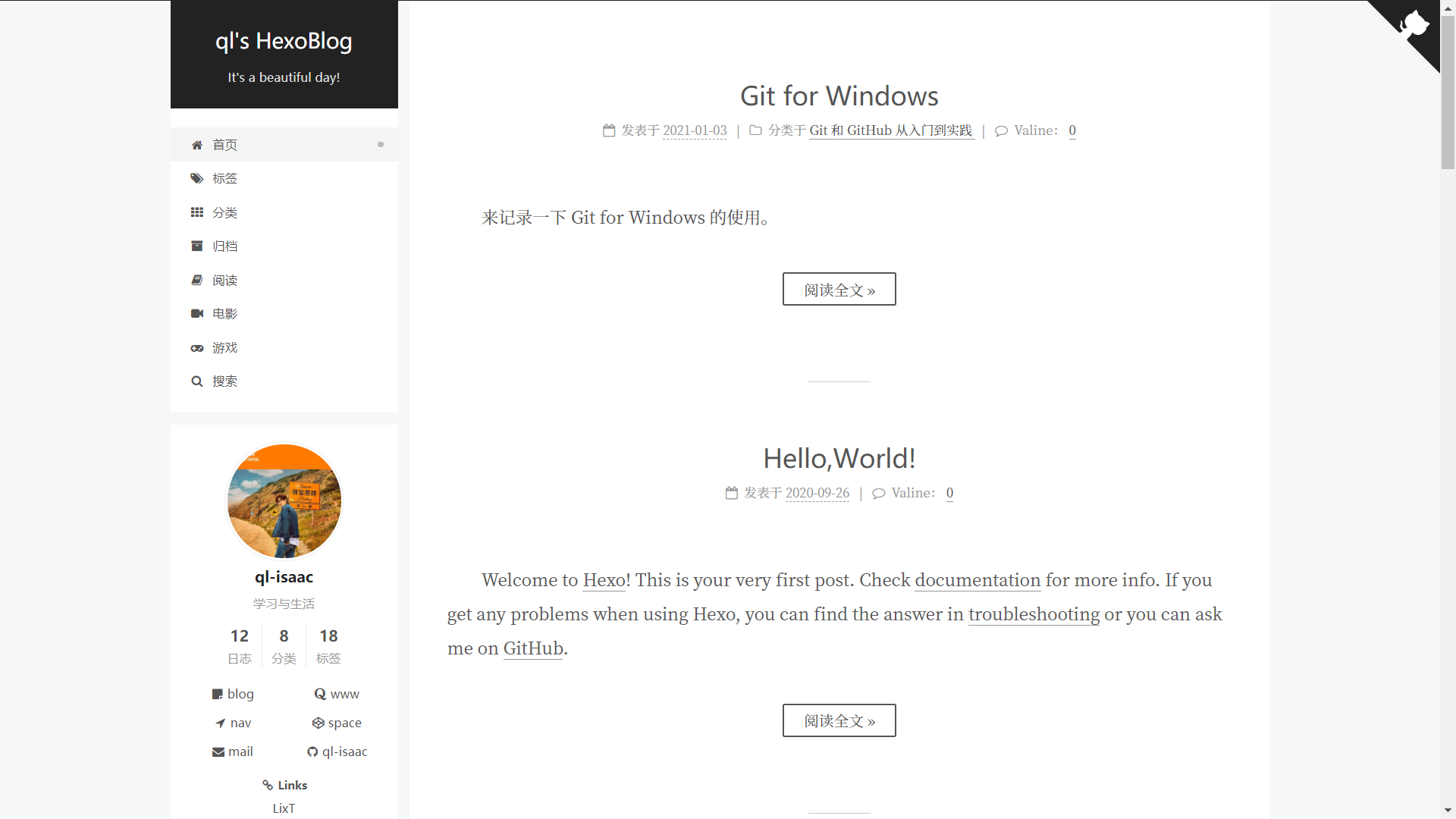
Task: Open the LixT friend link
Action: coord(284,808)
